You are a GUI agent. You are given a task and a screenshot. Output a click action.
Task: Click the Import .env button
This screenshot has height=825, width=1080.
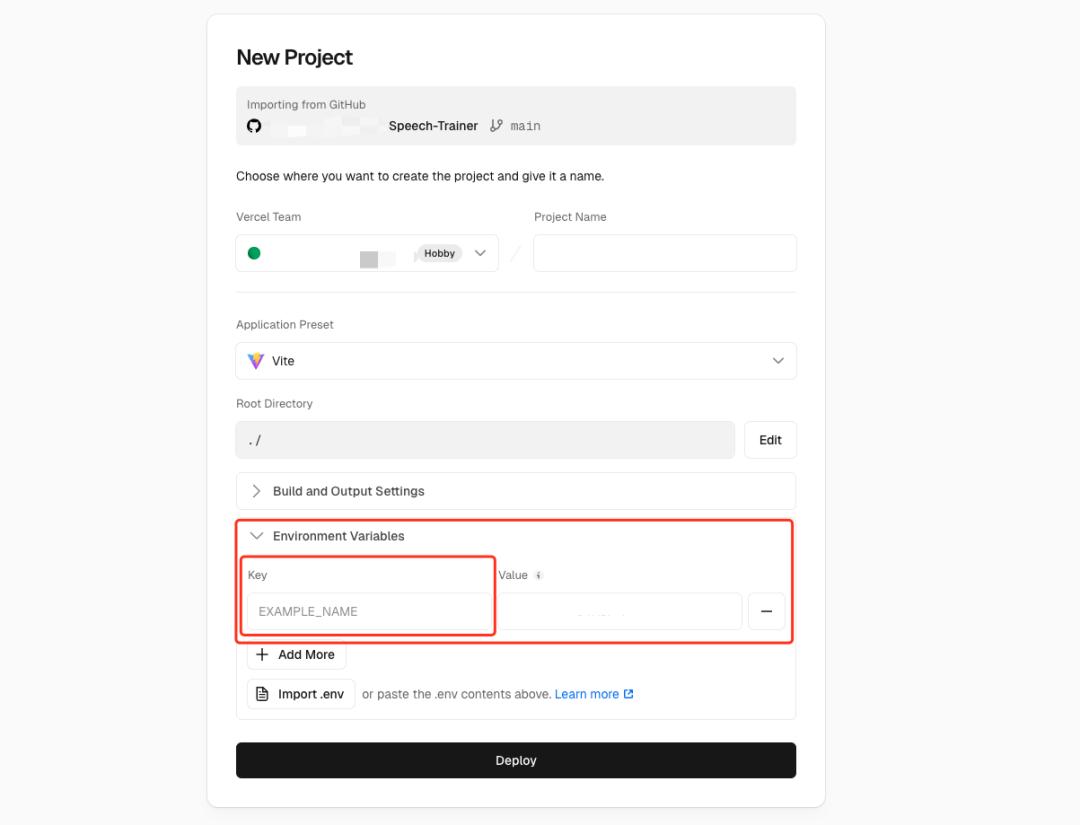[x=301, y=694]
